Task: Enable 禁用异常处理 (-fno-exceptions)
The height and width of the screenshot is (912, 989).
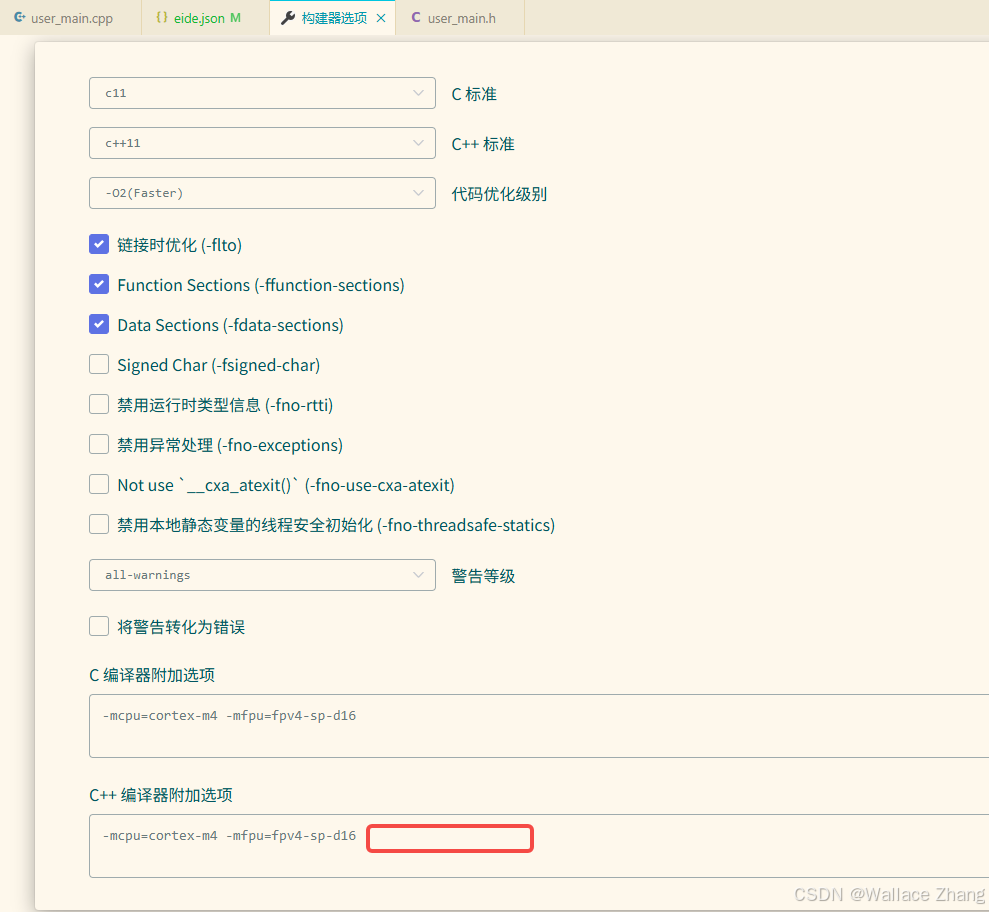Action: (x=99, y=445)
